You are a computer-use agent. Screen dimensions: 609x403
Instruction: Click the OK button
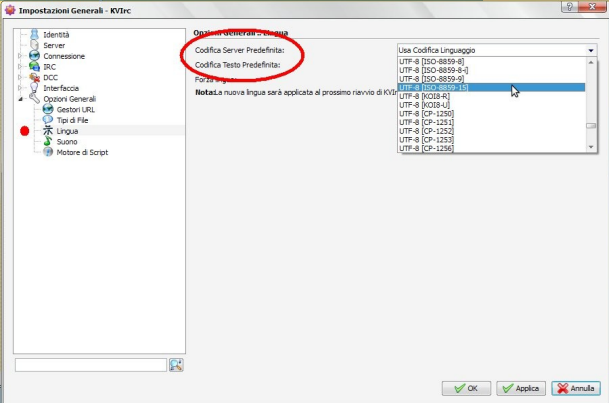[466, 388]
